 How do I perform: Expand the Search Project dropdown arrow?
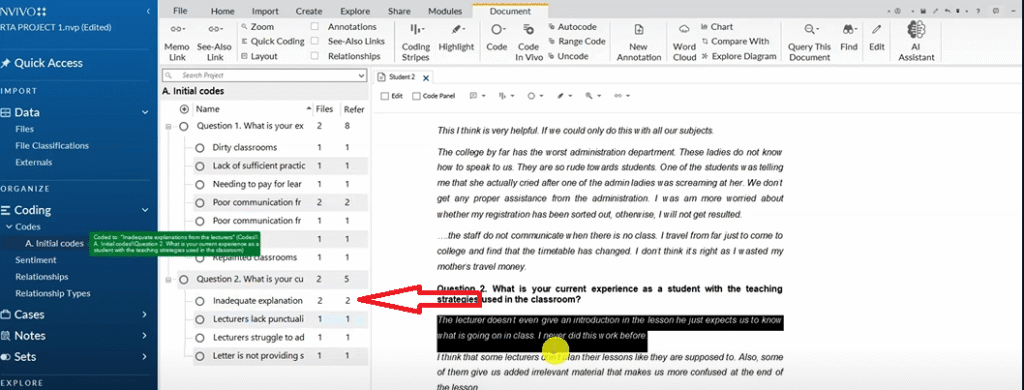coord(362,76)
